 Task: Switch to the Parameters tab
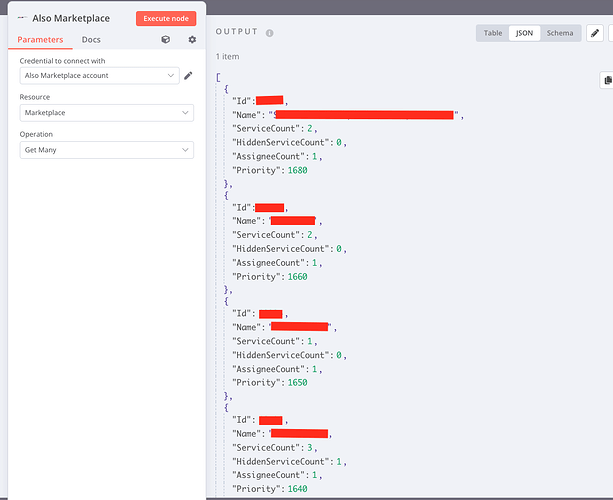(40, 39)
